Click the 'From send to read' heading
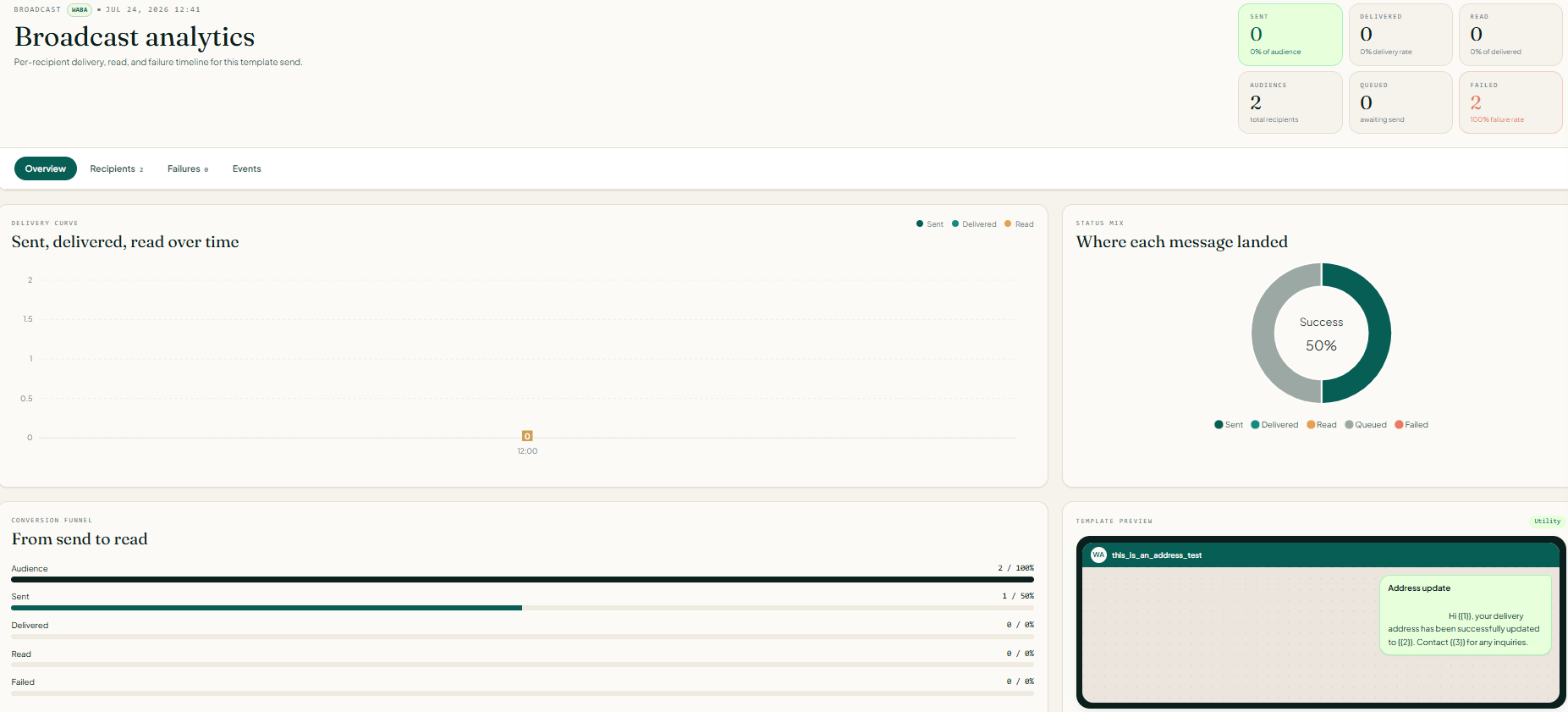 point(80,539)
